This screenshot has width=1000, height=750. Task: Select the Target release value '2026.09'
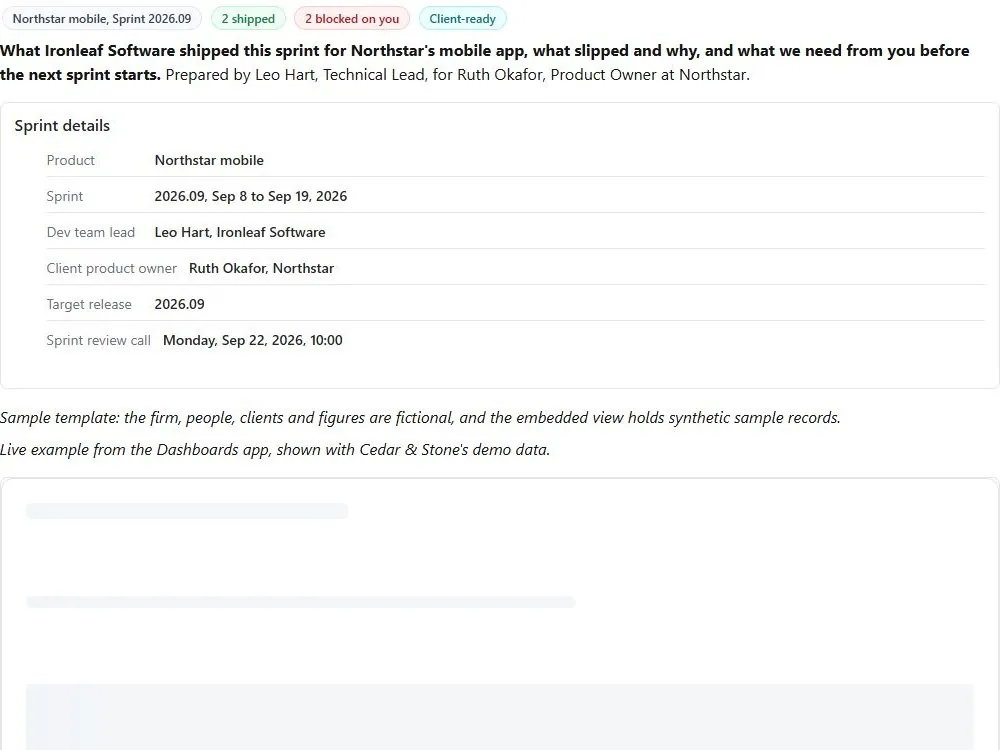179,304
